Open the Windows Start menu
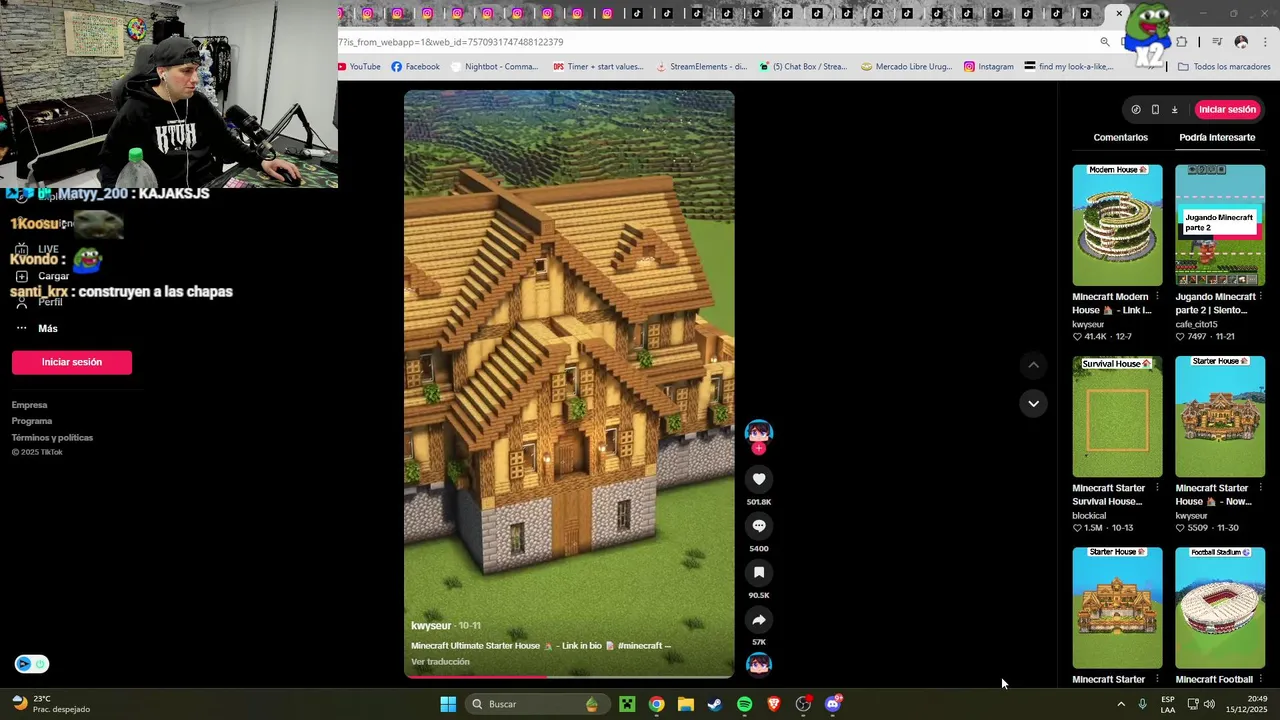Screen dimensions: 1280x720 pos(448,704)
